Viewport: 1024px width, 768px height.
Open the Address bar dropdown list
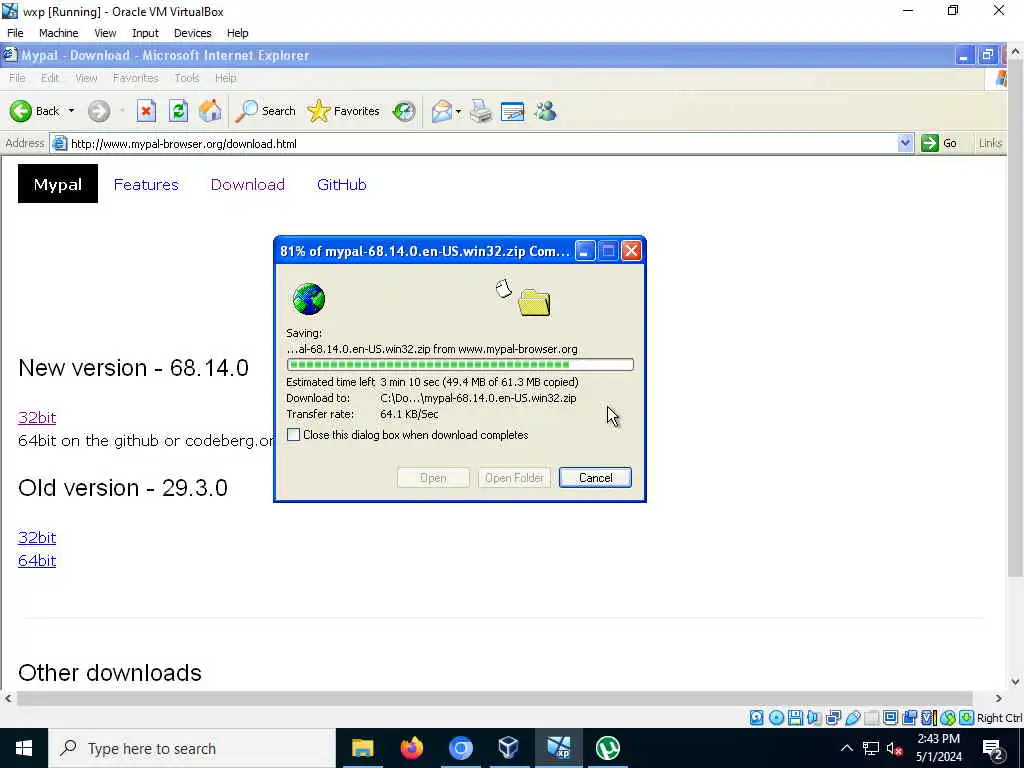click(x=905, y=143)
